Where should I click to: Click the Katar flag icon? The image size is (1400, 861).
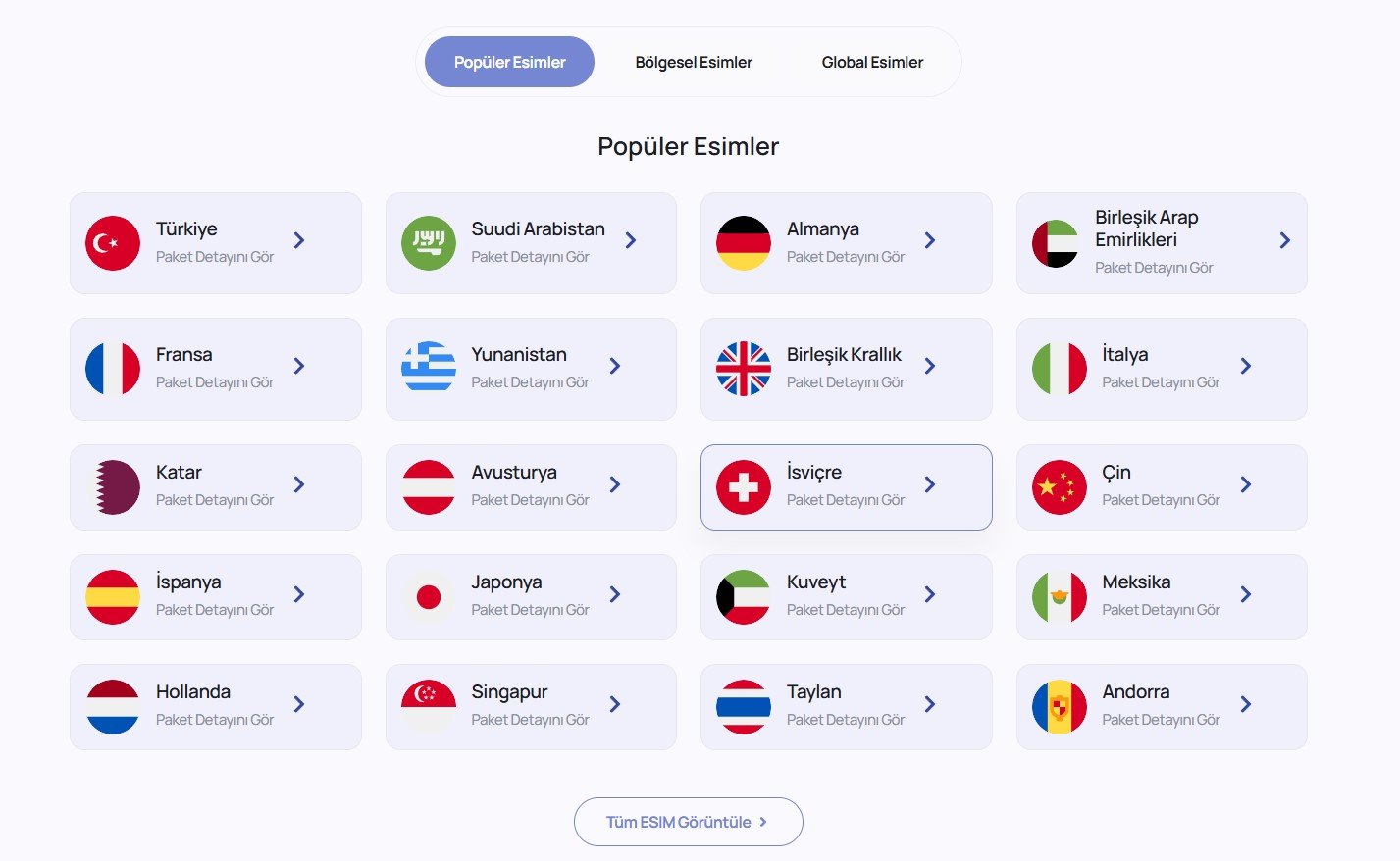coord(113,486)
